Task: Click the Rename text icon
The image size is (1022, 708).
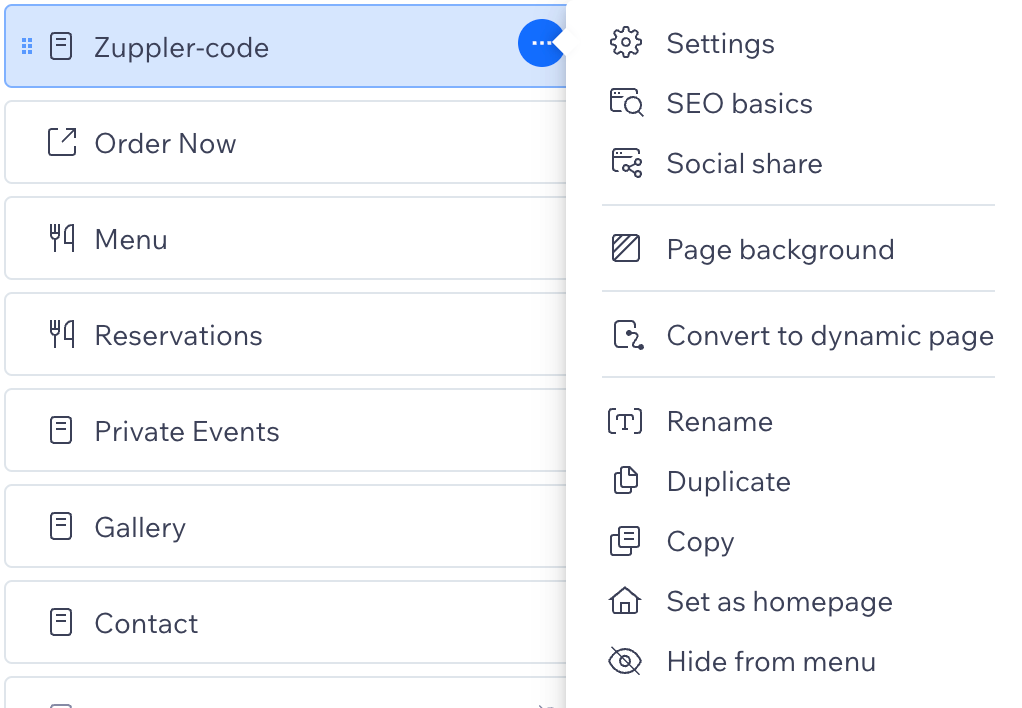Action: click(625, 421)
